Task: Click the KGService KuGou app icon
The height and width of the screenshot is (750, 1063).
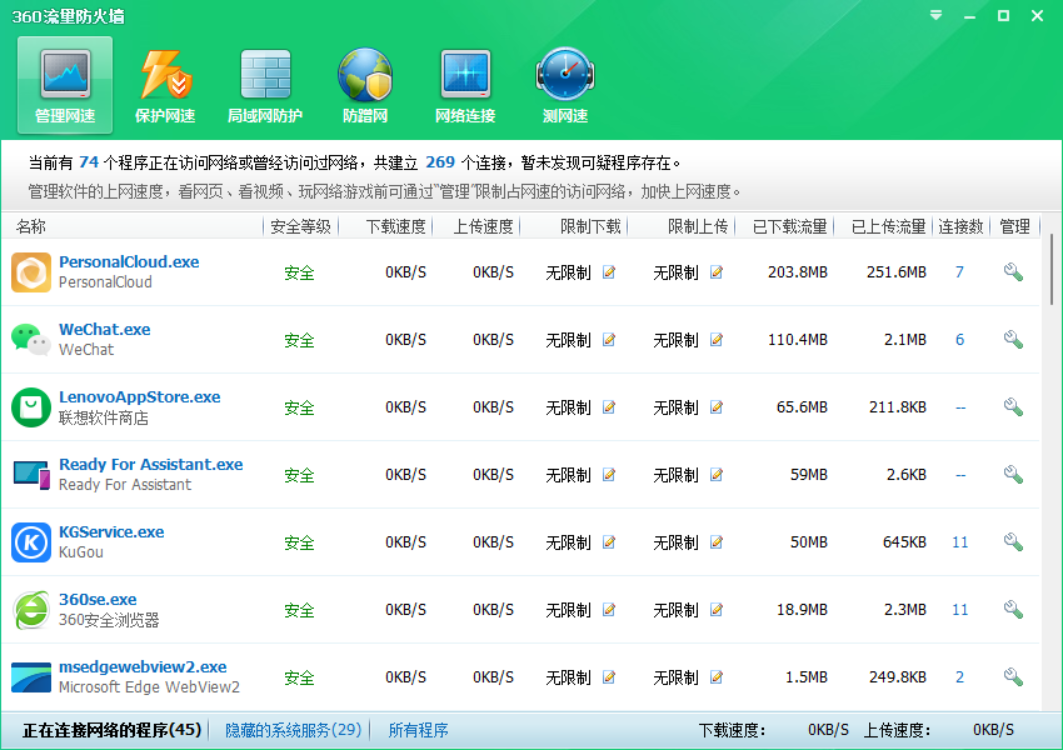Action: (x=31, y=542)
